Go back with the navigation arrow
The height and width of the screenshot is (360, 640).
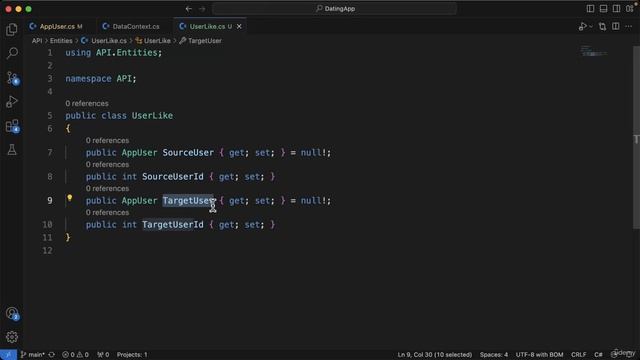189,9
